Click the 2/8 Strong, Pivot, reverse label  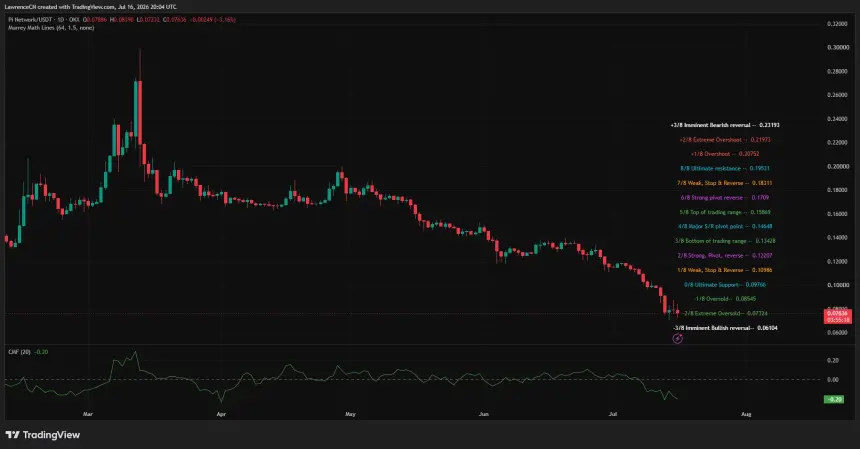pyautogui.click(x=725, y=255)
